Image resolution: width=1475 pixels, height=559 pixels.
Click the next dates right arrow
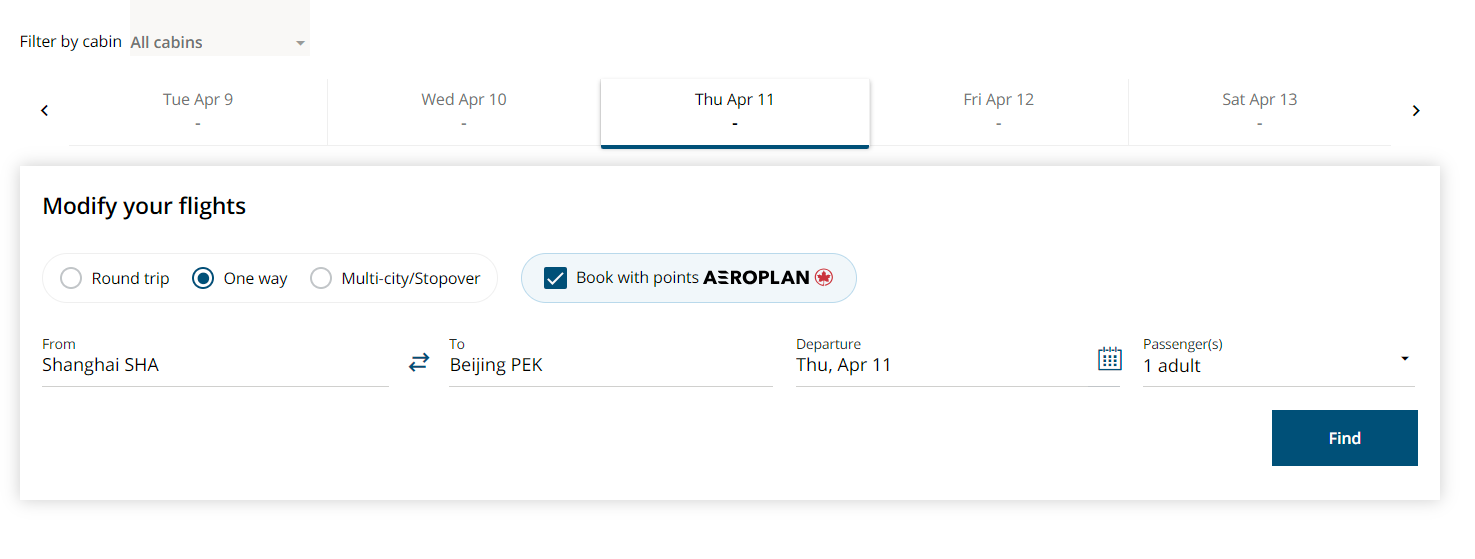(x=1416, y=111)
